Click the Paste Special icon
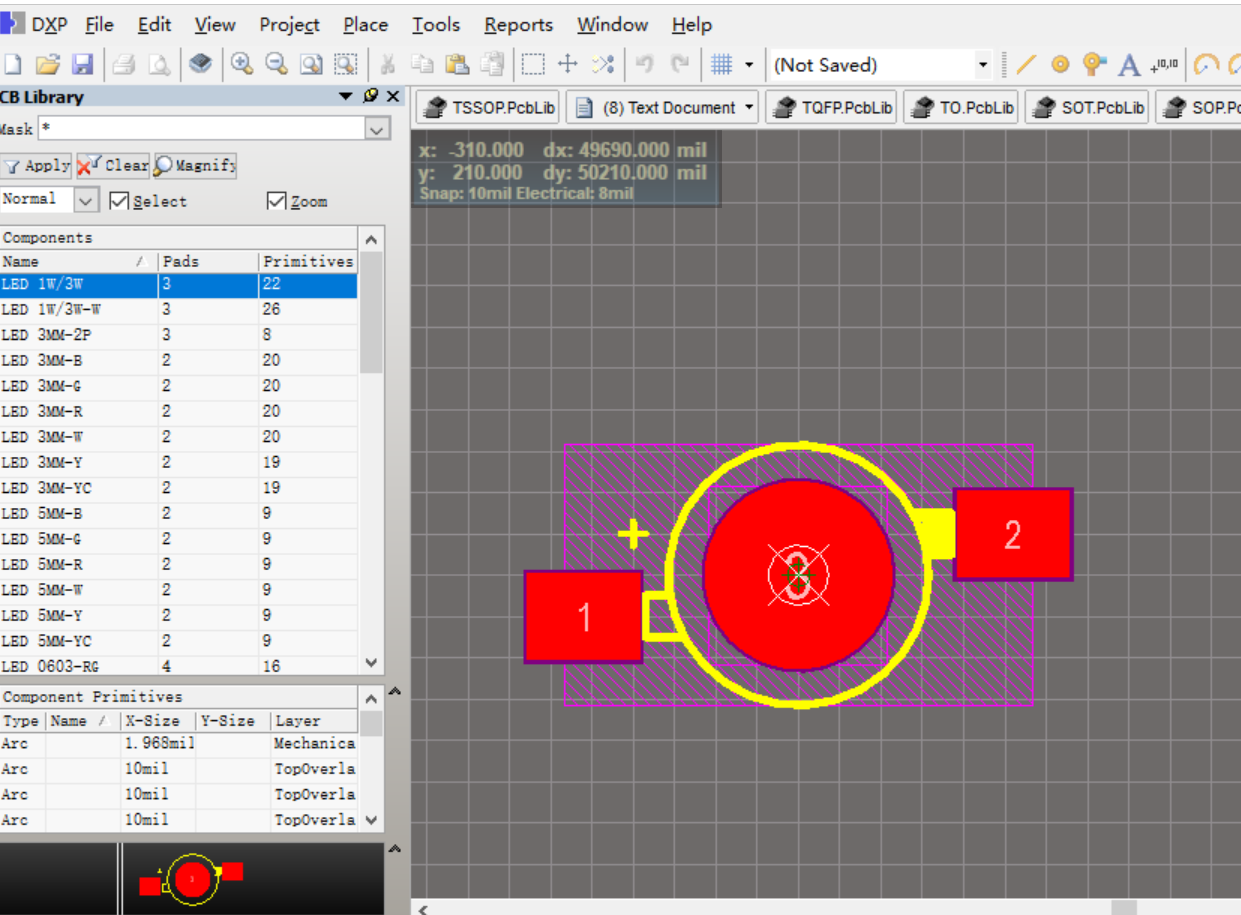 [x=492, y=65]
